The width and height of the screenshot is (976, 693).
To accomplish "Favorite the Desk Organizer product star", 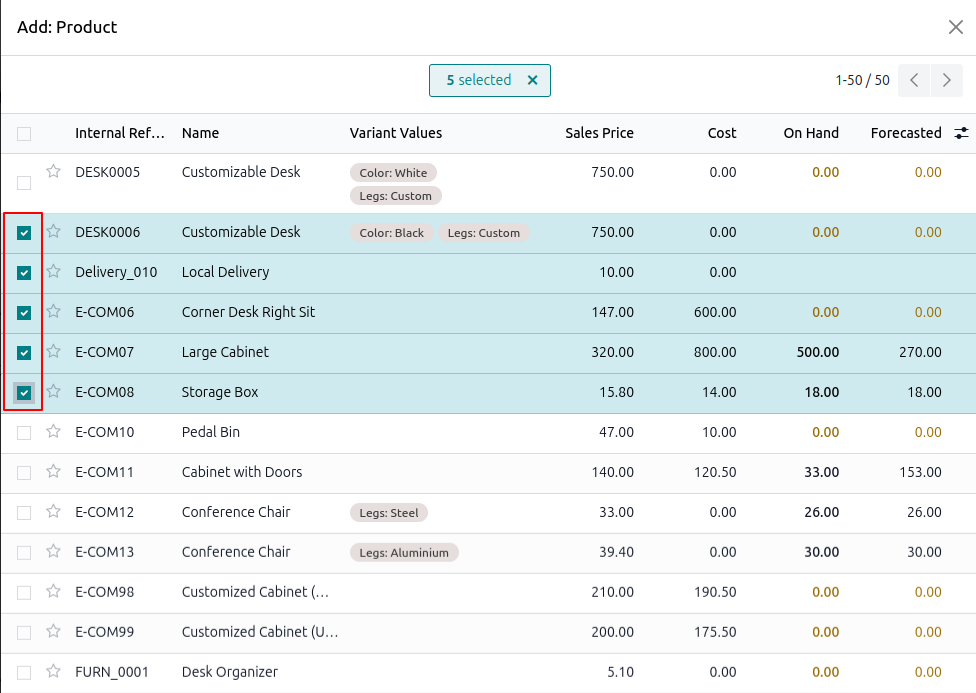I will [x=54, y=672].
